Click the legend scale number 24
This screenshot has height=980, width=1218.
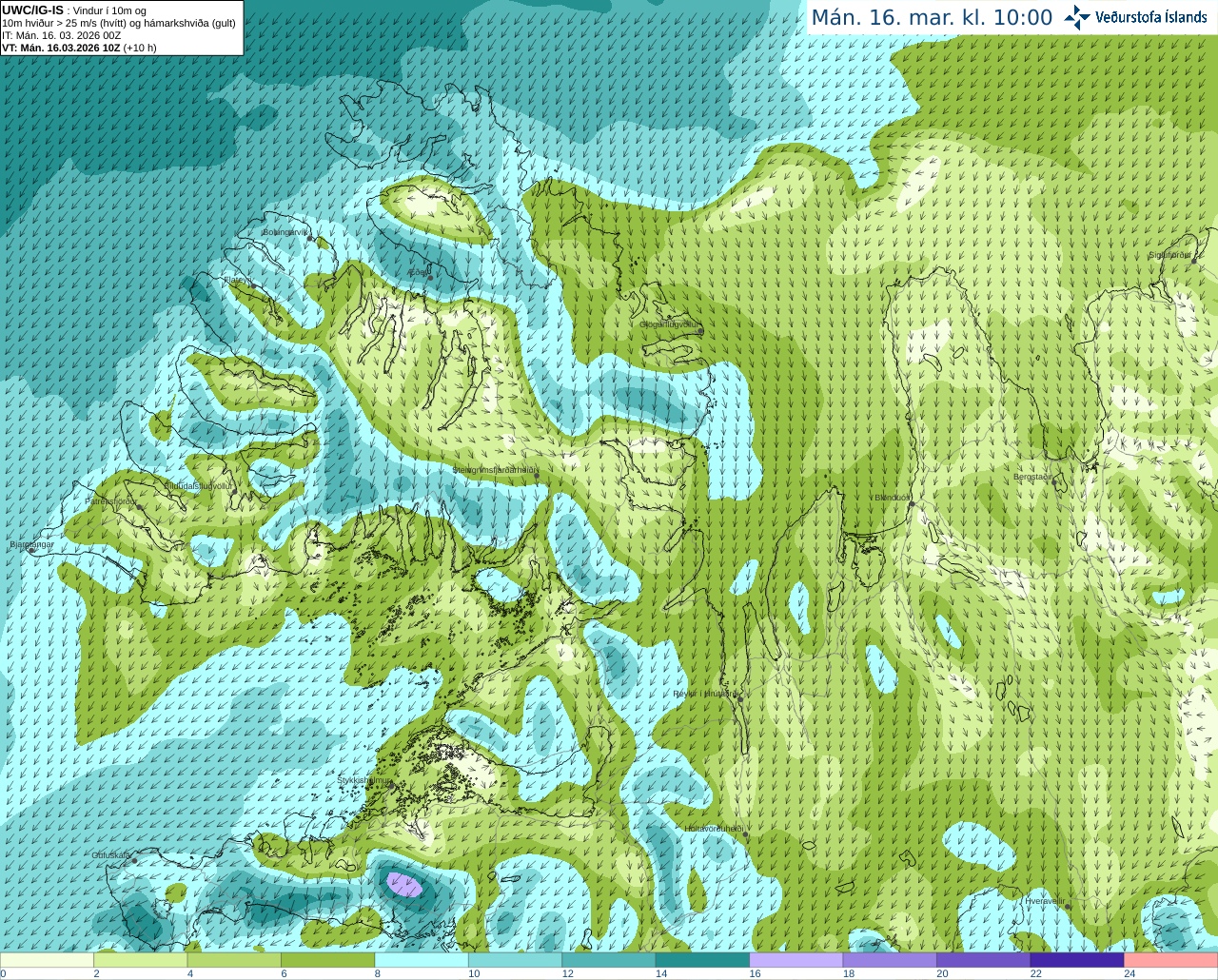click(x=1130, y=973)
